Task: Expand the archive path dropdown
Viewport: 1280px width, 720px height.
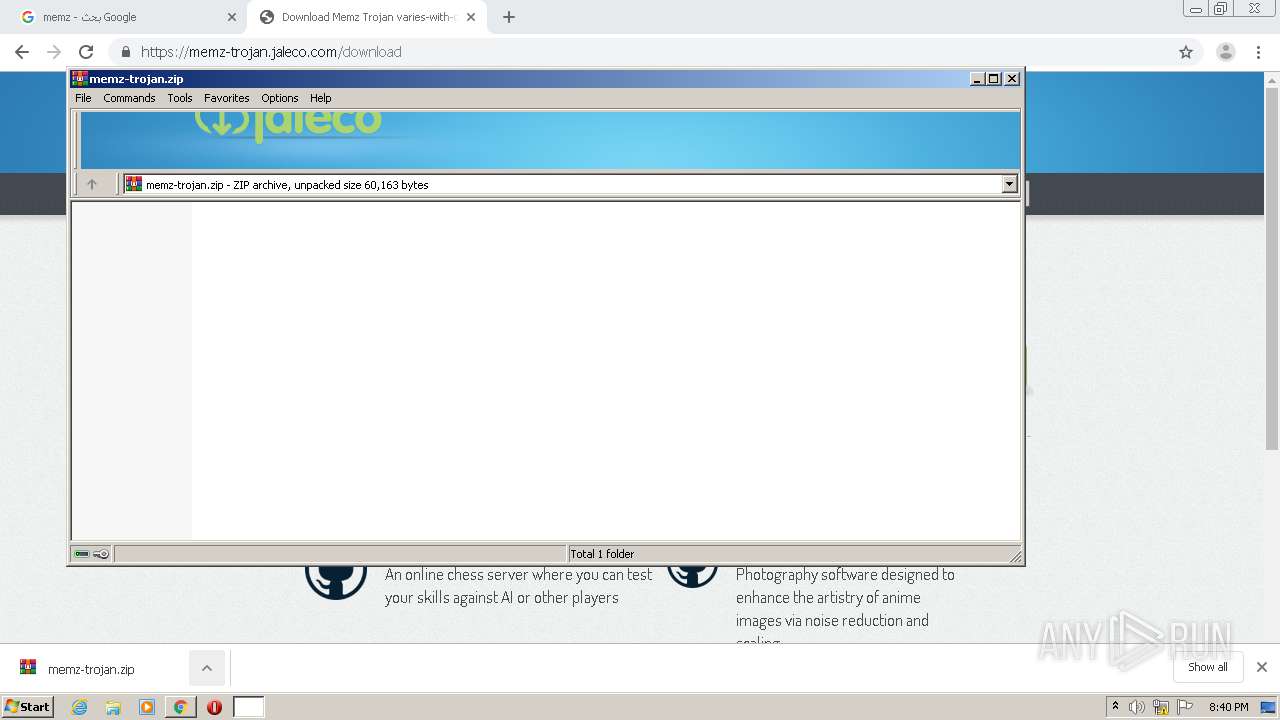Action: coord(1009,184)
